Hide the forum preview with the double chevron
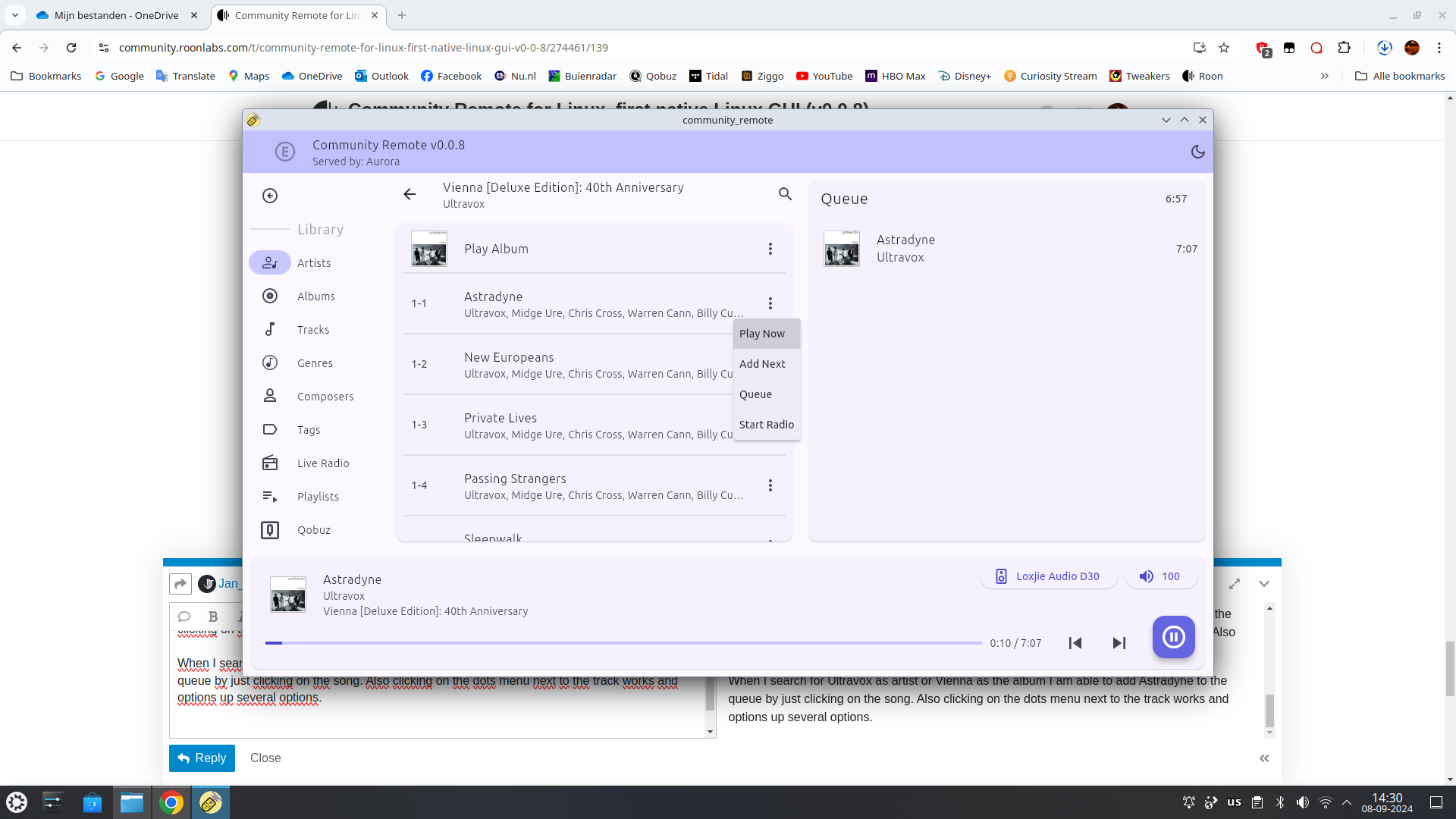Viewport: 1456px width, 819px height. tap(1264, 758)
